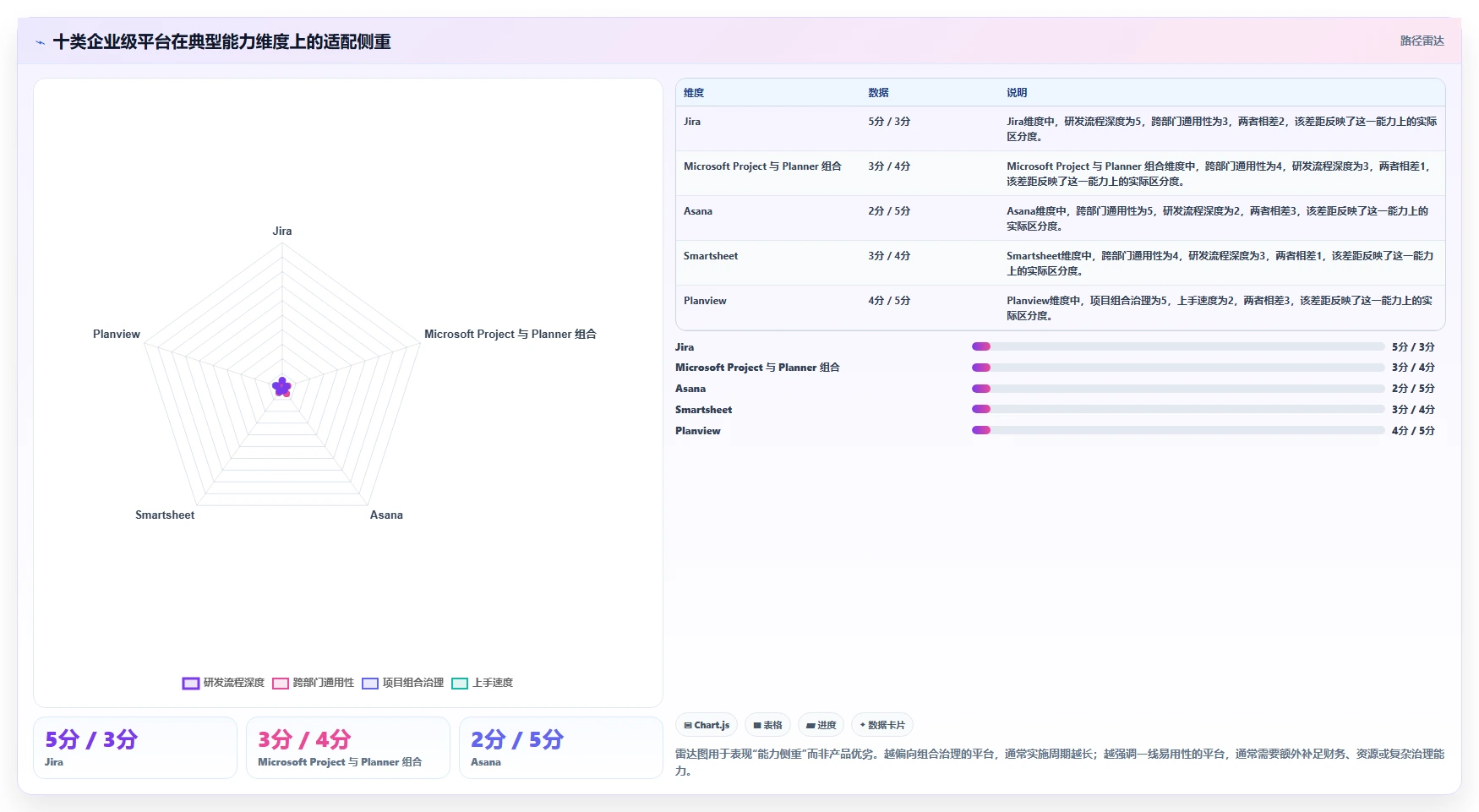Viewport: 1479px width, 812px height.
Task: Open the Microsoft Project 3分 / 4分 data card
Action: [x=348, y=748]
